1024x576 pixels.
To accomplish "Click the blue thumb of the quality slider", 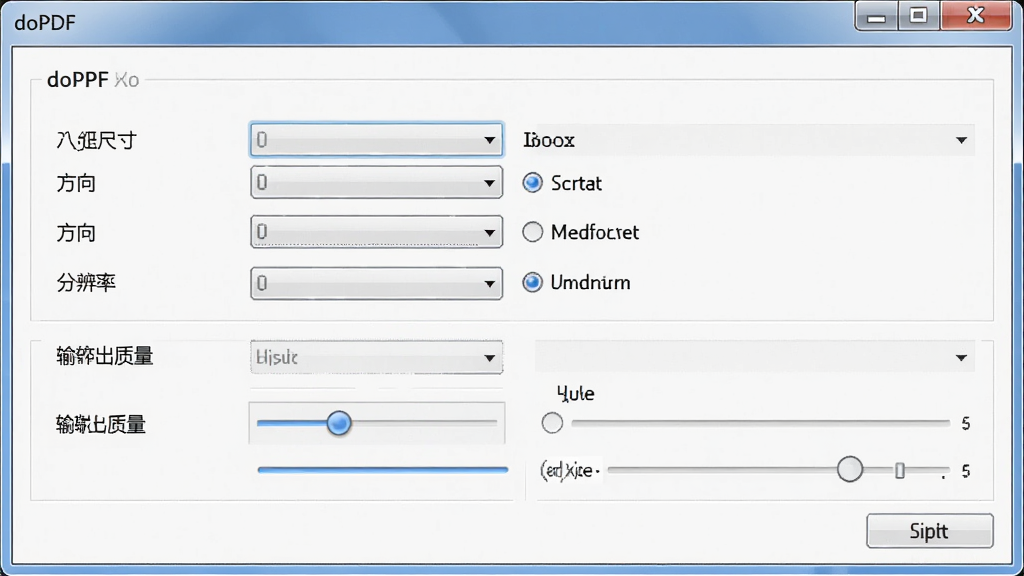I will pos(339,423).
